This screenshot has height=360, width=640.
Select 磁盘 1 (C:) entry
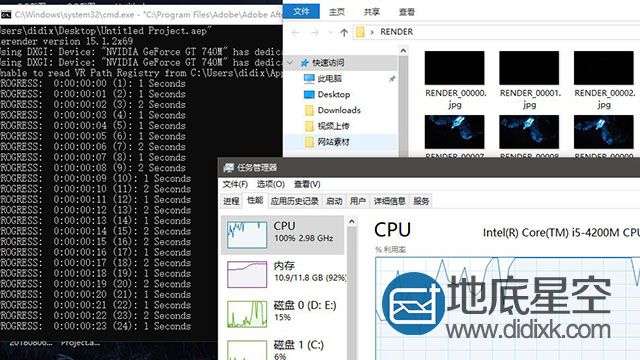(282, 348)
